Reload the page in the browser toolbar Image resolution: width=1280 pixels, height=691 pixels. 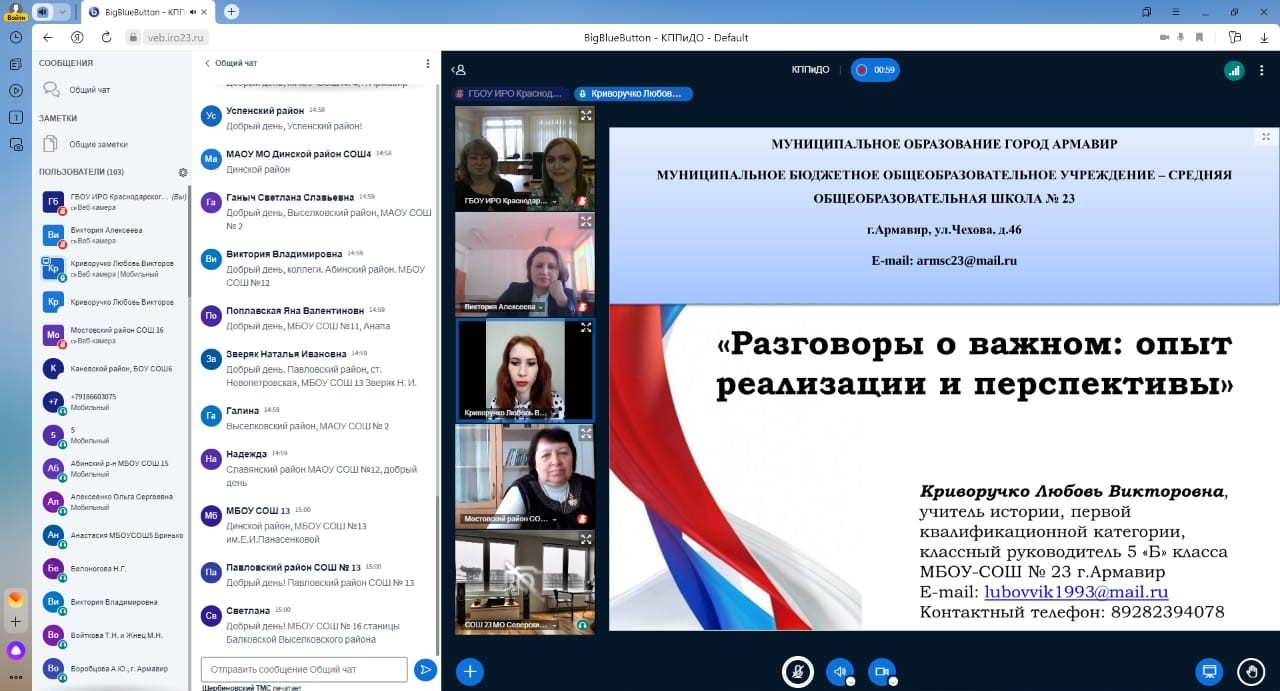106,37
